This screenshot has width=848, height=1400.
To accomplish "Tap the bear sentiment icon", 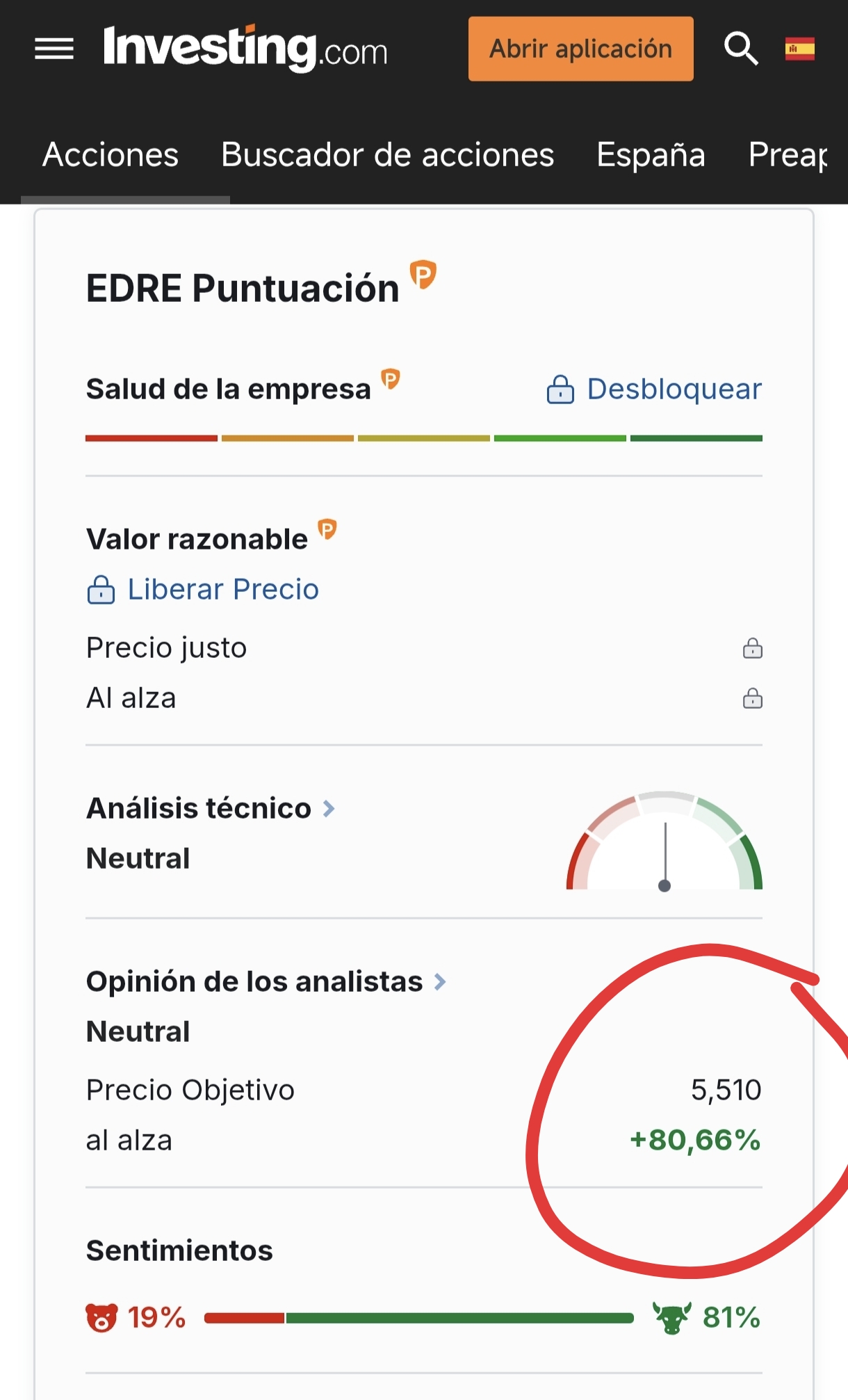I will pyautogui.click(x=101, y=1317).
